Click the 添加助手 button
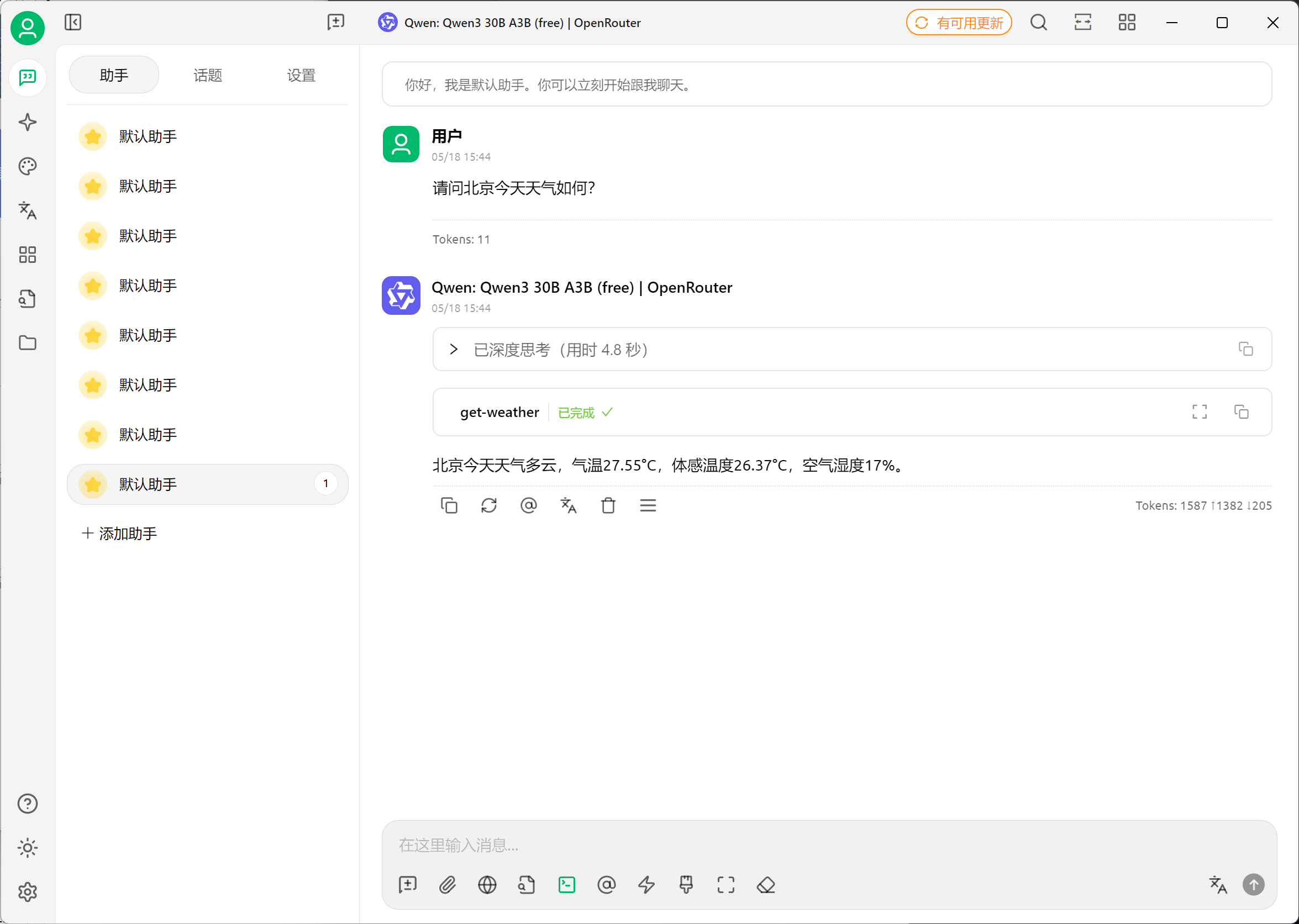This screenshot has width=1299, height=924. [119, 534]
